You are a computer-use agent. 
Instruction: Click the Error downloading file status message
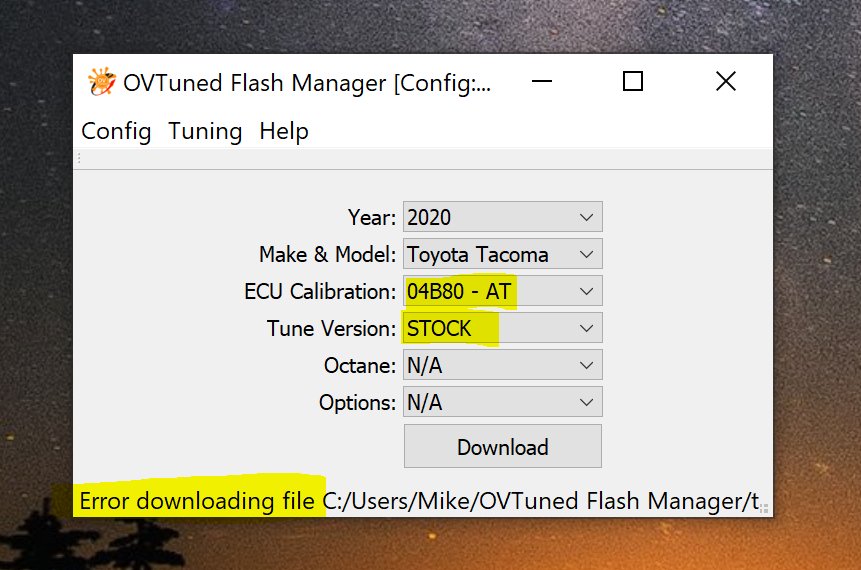coord(419,501)
